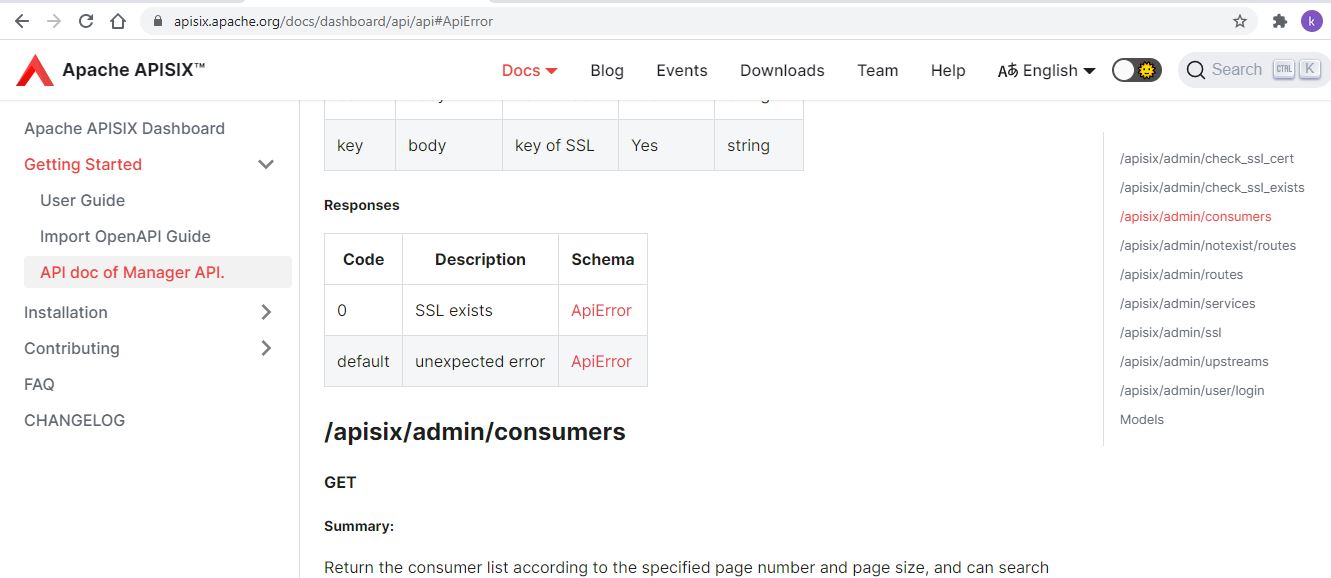1331x578 pixels.
Task: Open Contributing in the sidebar
Action: [72, 348]
